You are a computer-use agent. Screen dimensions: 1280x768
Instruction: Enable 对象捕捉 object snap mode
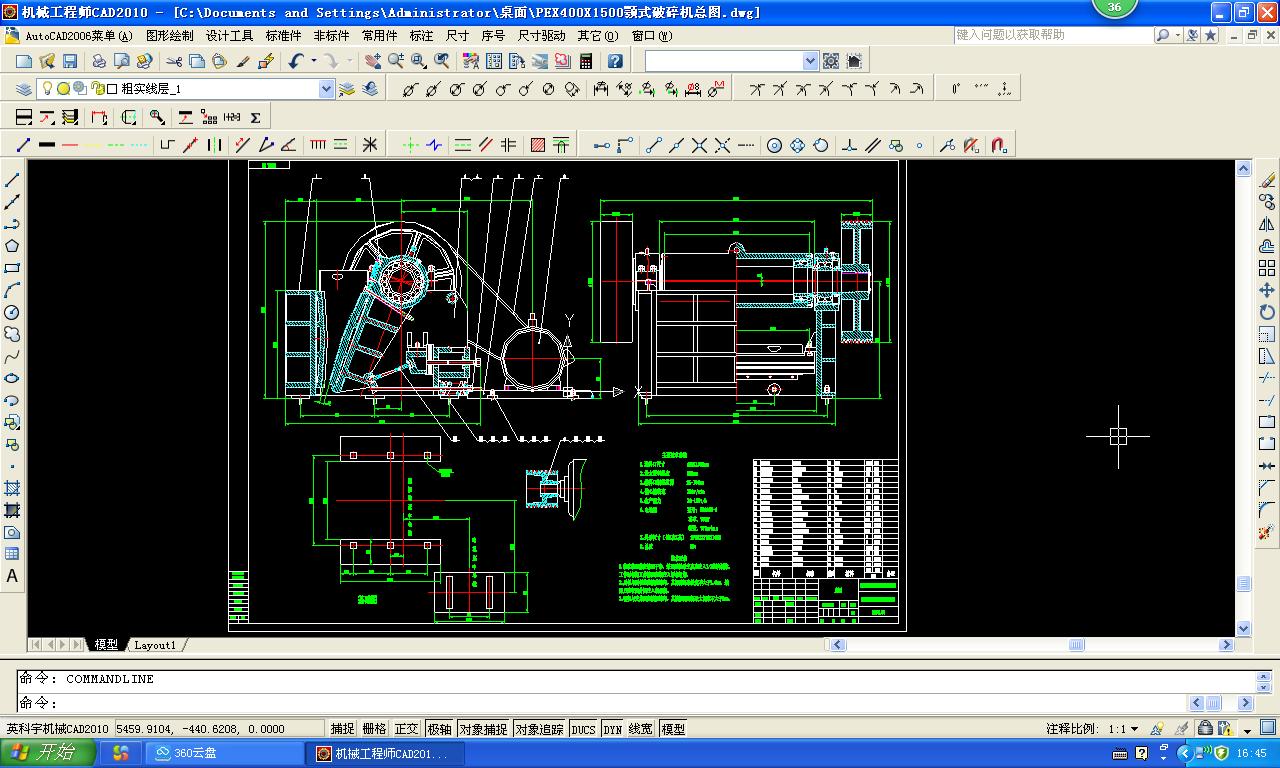[x=481, y=728]
